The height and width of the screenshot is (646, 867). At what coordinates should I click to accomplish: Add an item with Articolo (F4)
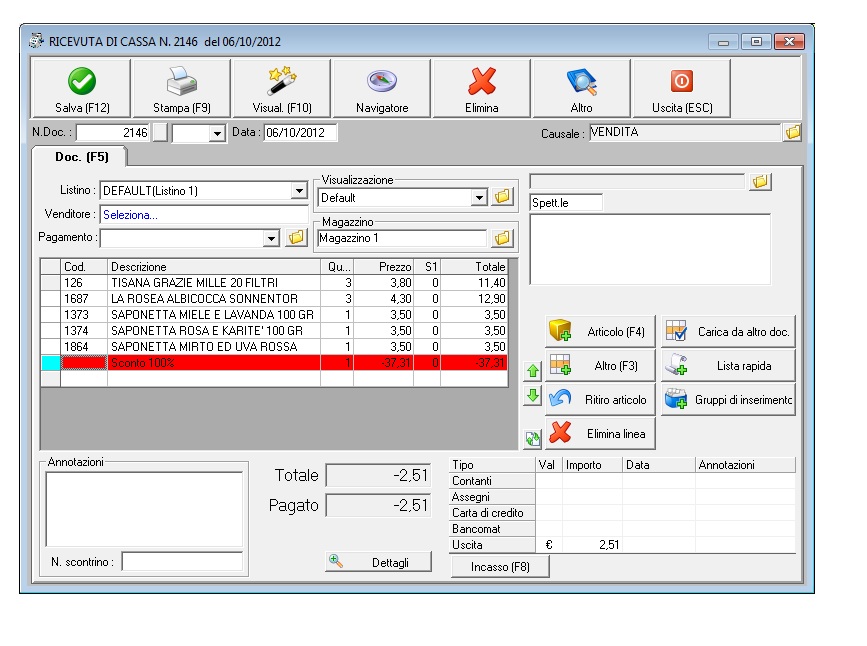[x=600, y=332]
